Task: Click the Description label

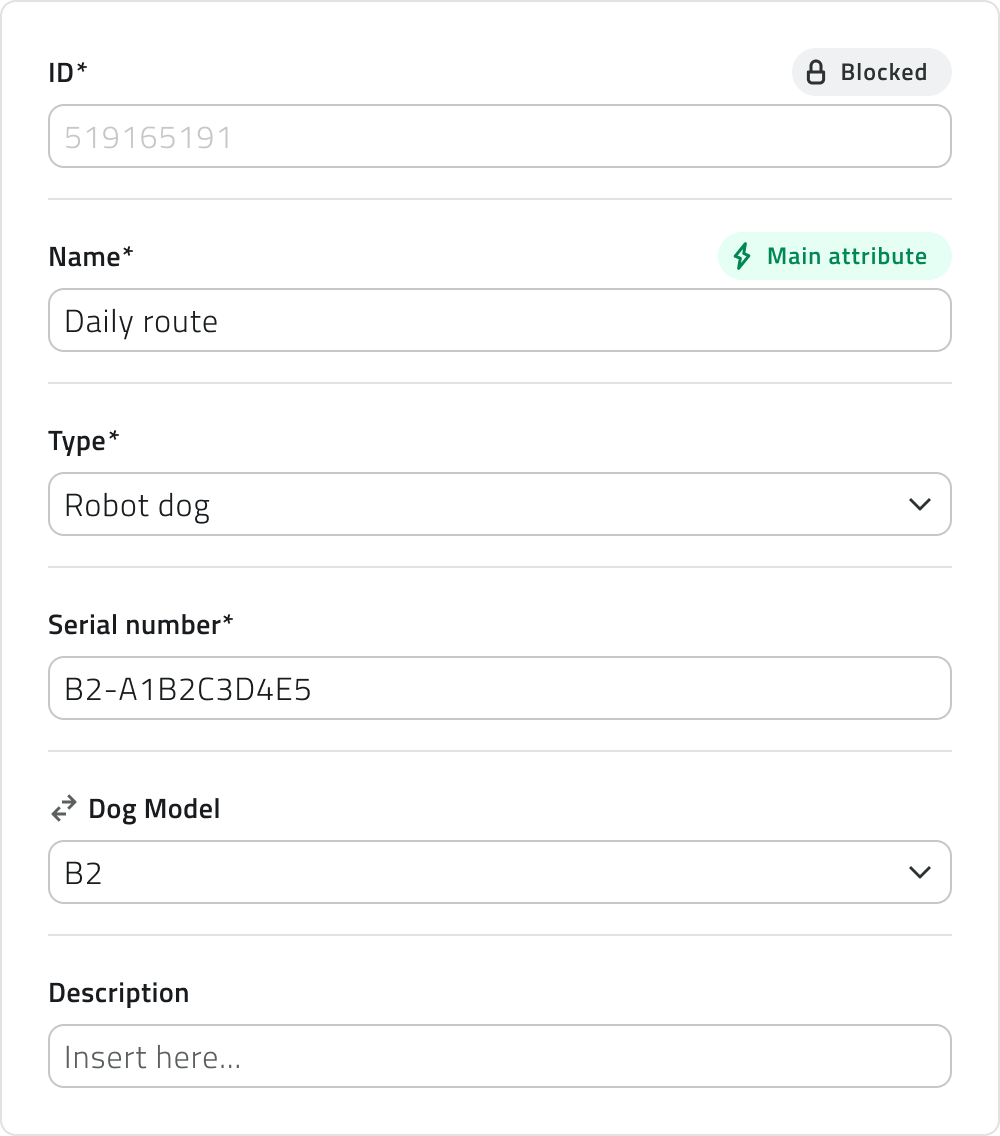Action: pos(119,993)
